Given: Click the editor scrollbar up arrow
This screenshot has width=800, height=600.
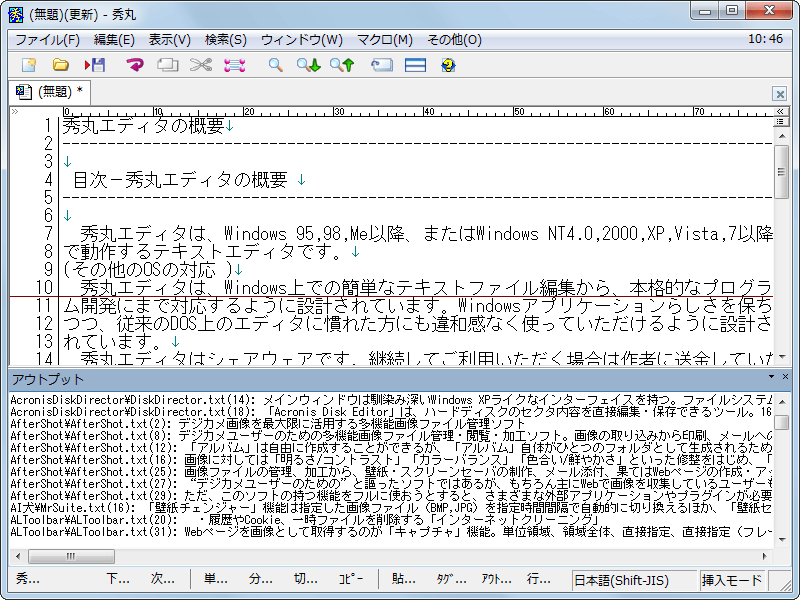Looking at the screenshot, I should pos(782,136).
